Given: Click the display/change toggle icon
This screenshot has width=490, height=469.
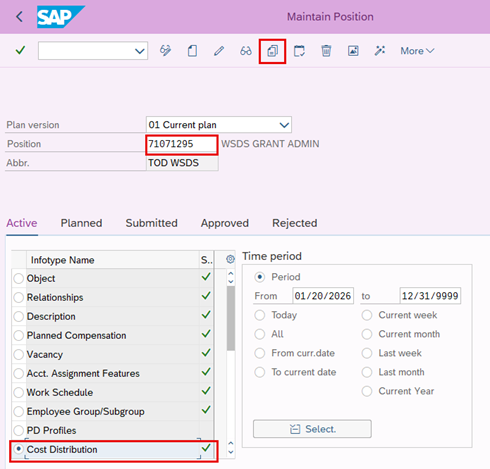Looking at the screenshot, I should [165, 51].
